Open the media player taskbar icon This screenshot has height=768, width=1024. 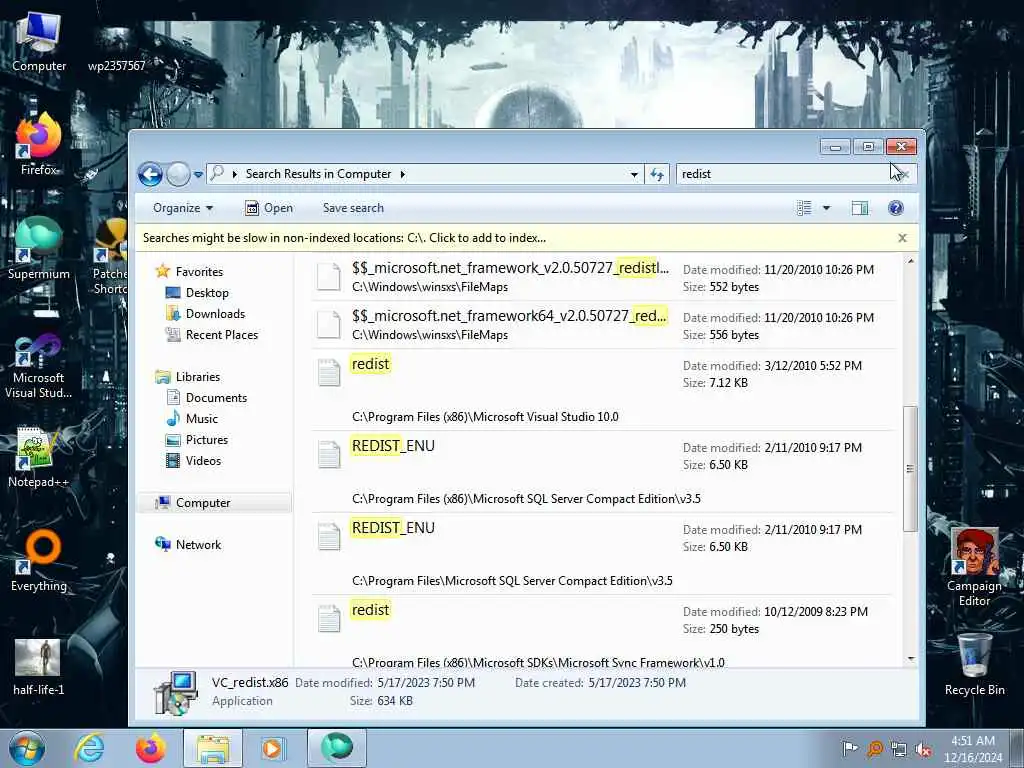(273, 748)
